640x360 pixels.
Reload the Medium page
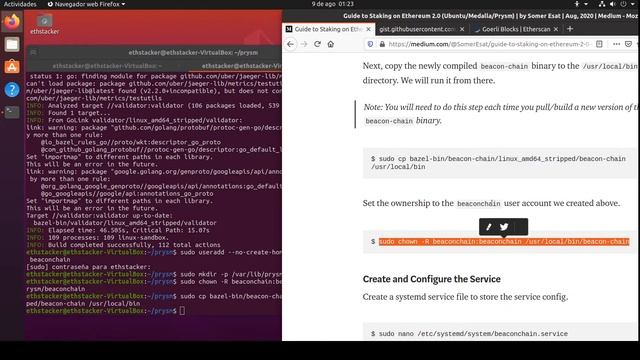tap(317, 44)
